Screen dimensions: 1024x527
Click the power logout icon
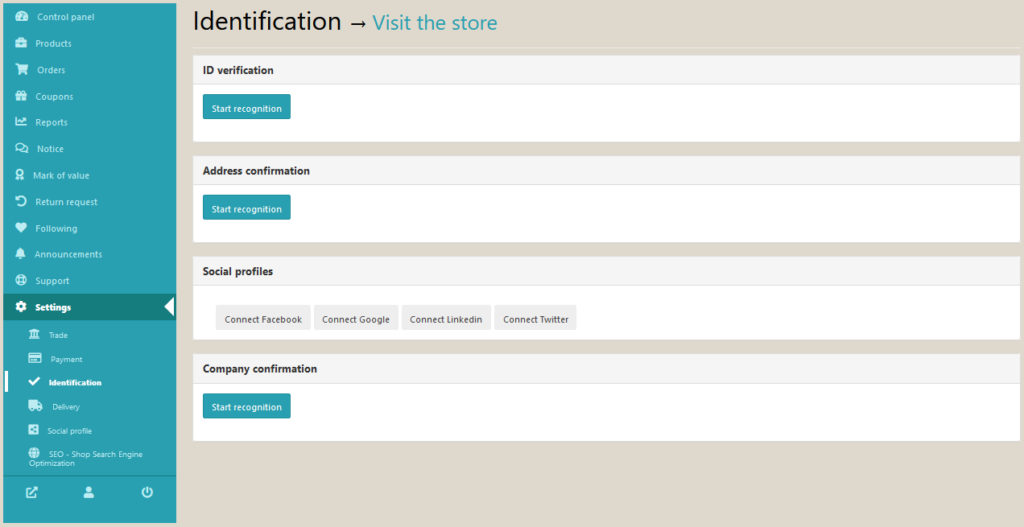point(147,492)
